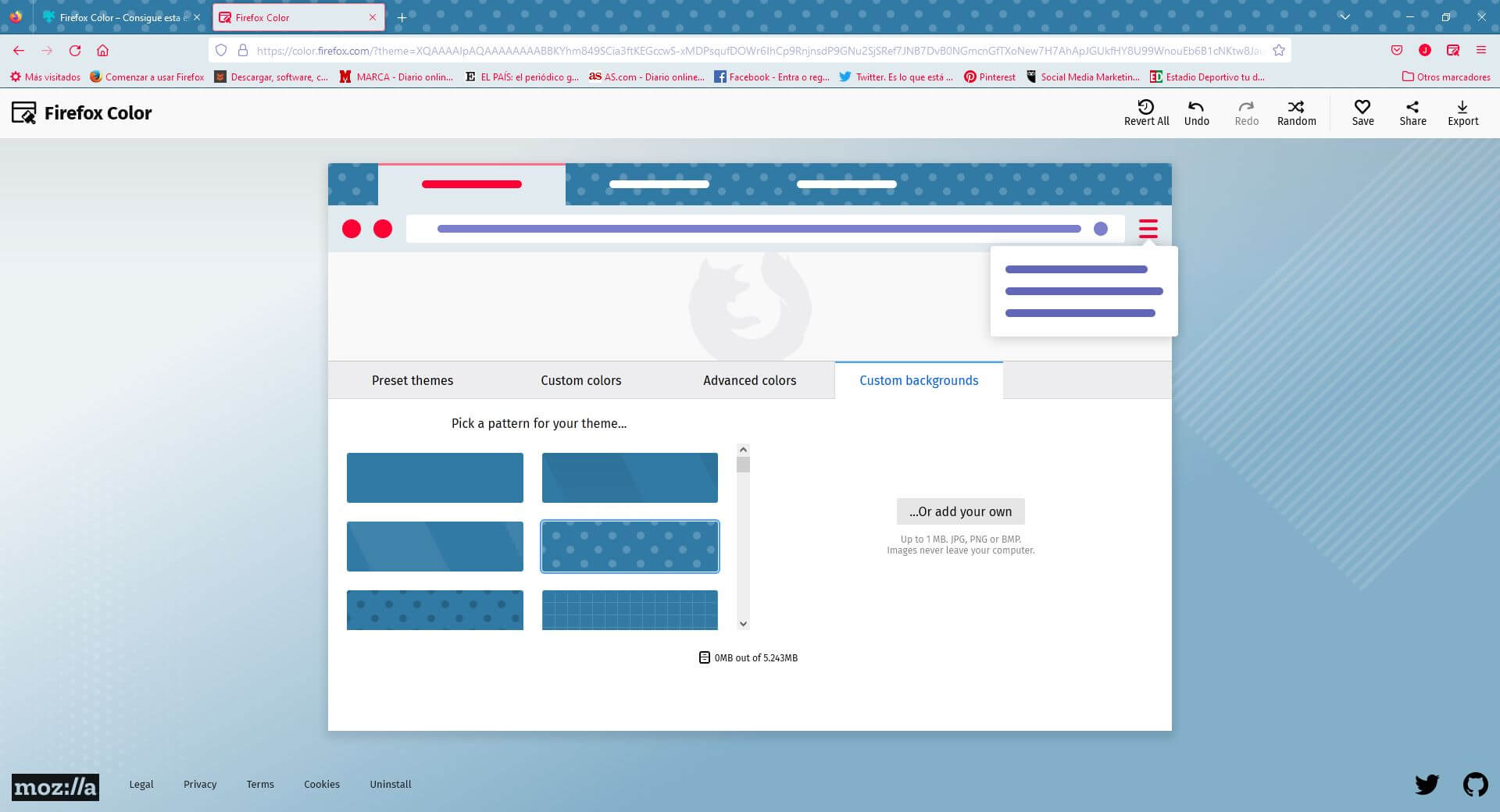Viewport: 1500px width, 812px height.
Task: Open the Privacy footer link
Action: tap(200, 785)
